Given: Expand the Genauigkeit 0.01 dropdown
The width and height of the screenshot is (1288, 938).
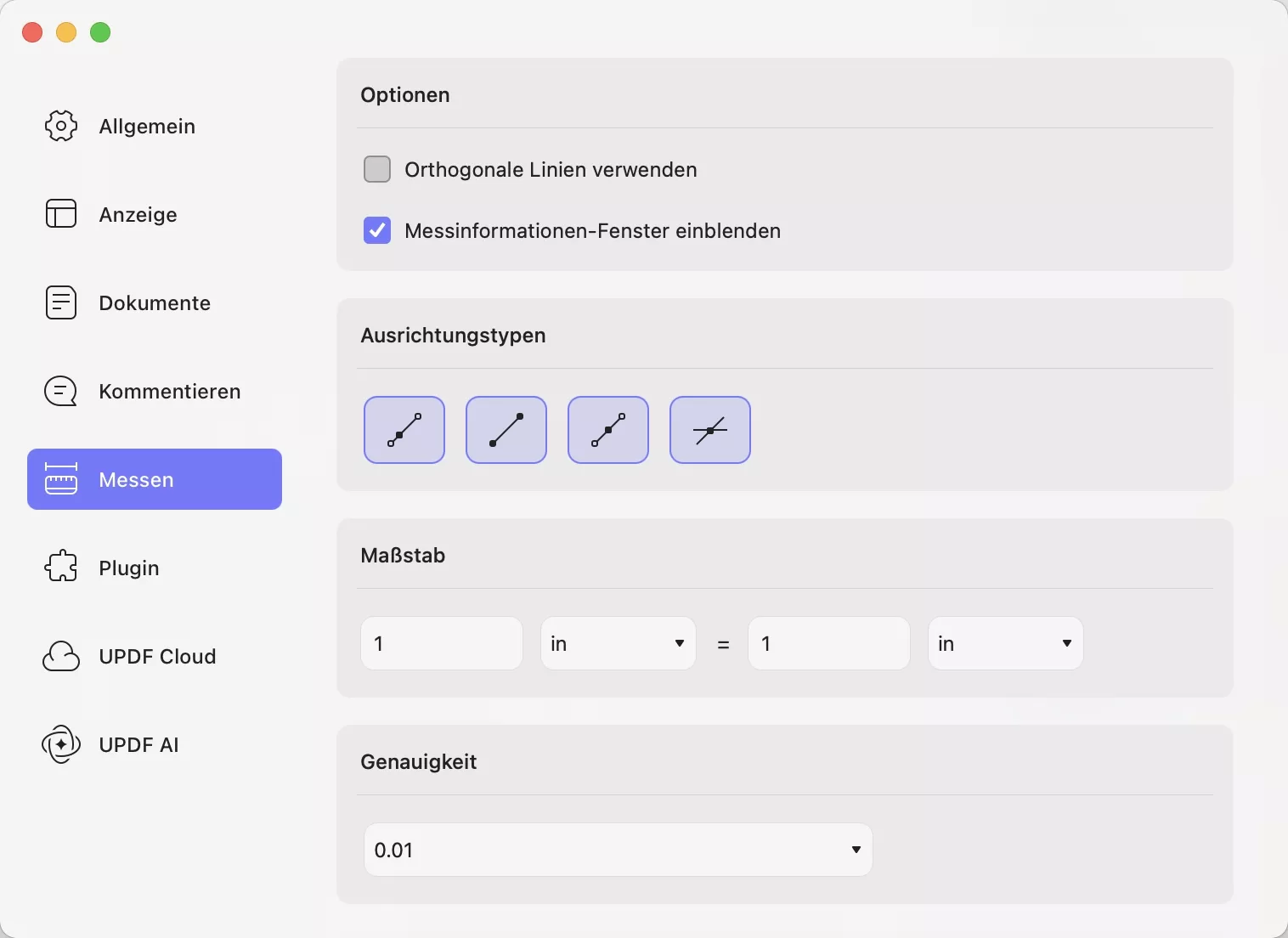Looking at the screenshot, I should coord(618,850).
